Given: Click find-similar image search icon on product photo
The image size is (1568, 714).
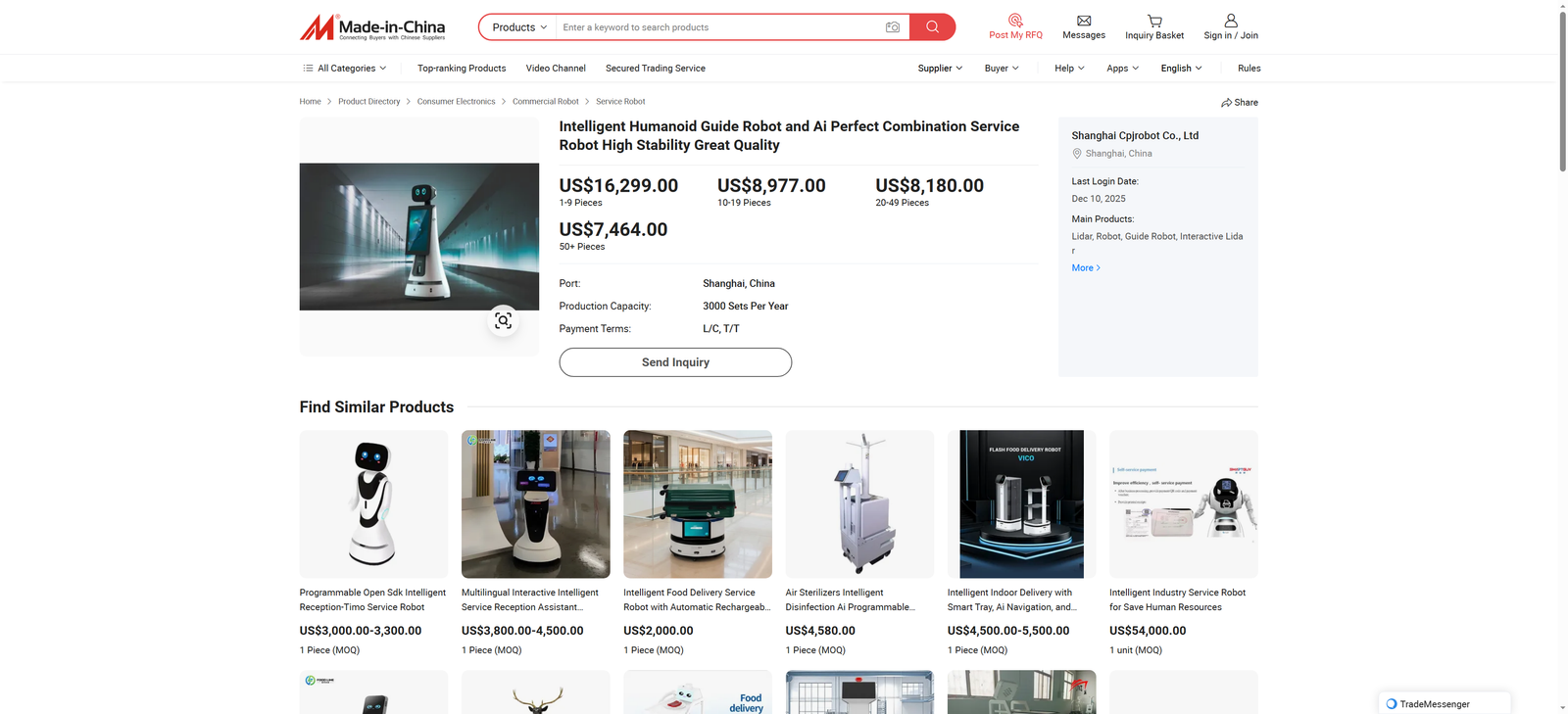Looking at the screenshot, I should (x=503, y=320).
